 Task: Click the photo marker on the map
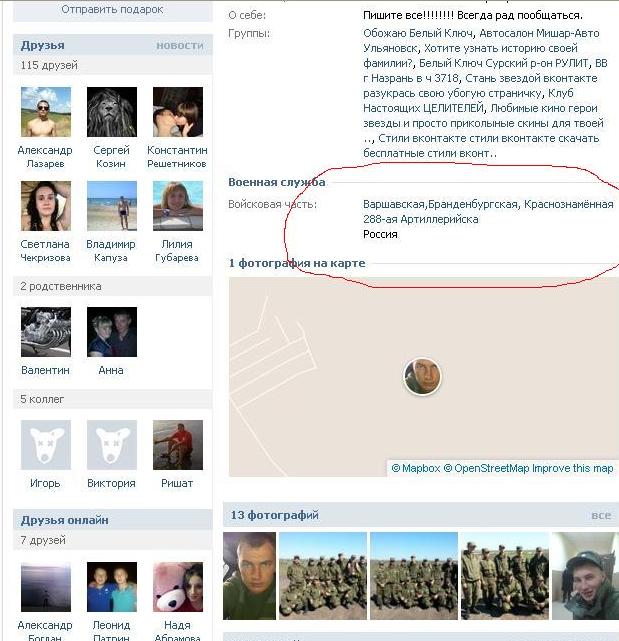pos(422,377)
